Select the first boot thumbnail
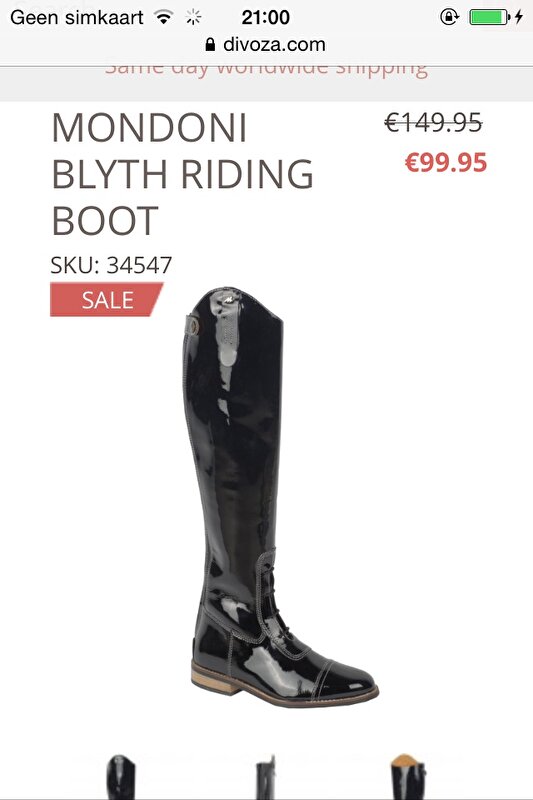 coord(121,777)
